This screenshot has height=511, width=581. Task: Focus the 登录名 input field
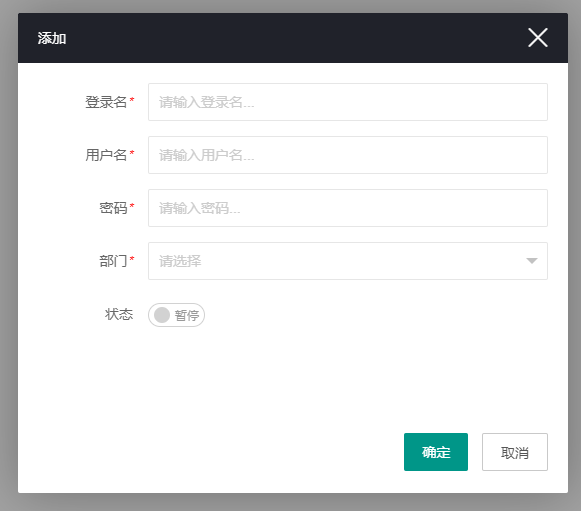pyautogui.click(x=348, y=102)
